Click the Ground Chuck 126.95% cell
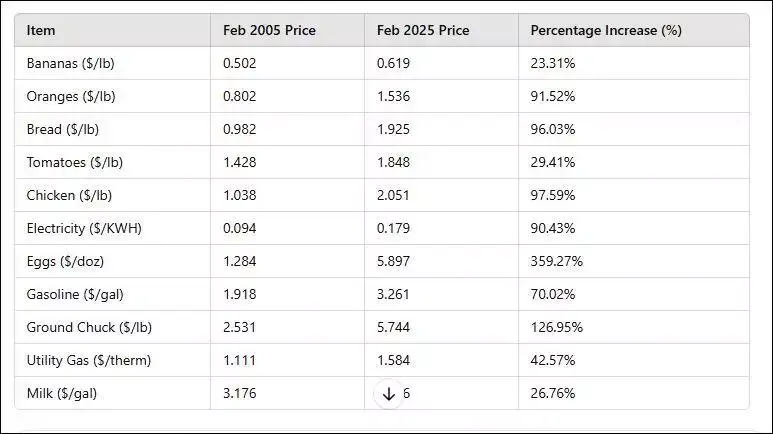The image size is (773, 434). [556, 327]
